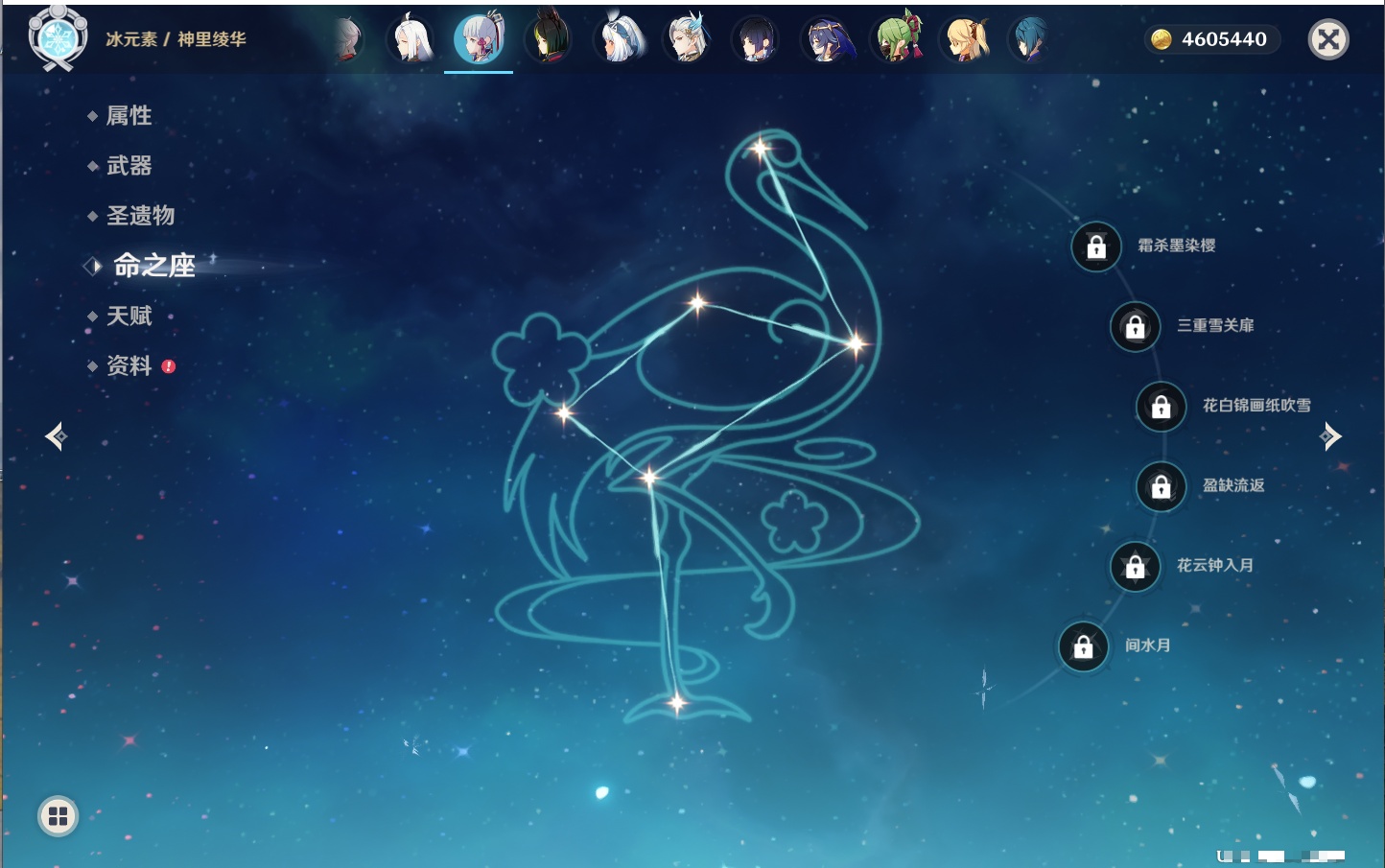Switch to the 天赋 talents tab
Image resolution: width=1385 pixels, height=868 pixels.
129,316
